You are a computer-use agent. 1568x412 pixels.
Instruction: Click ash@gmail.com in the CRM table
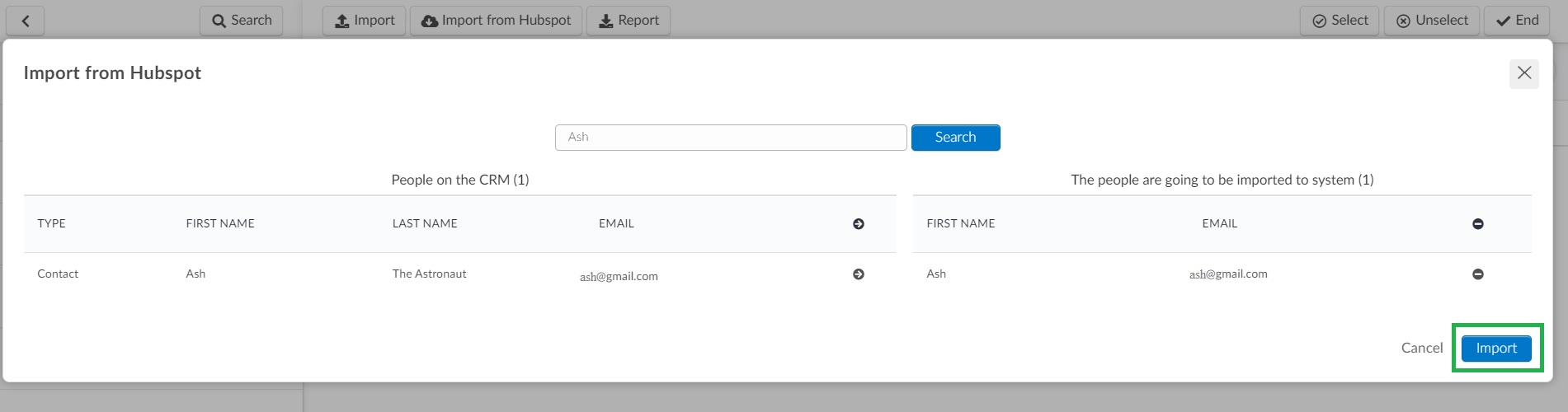point(619,276)
